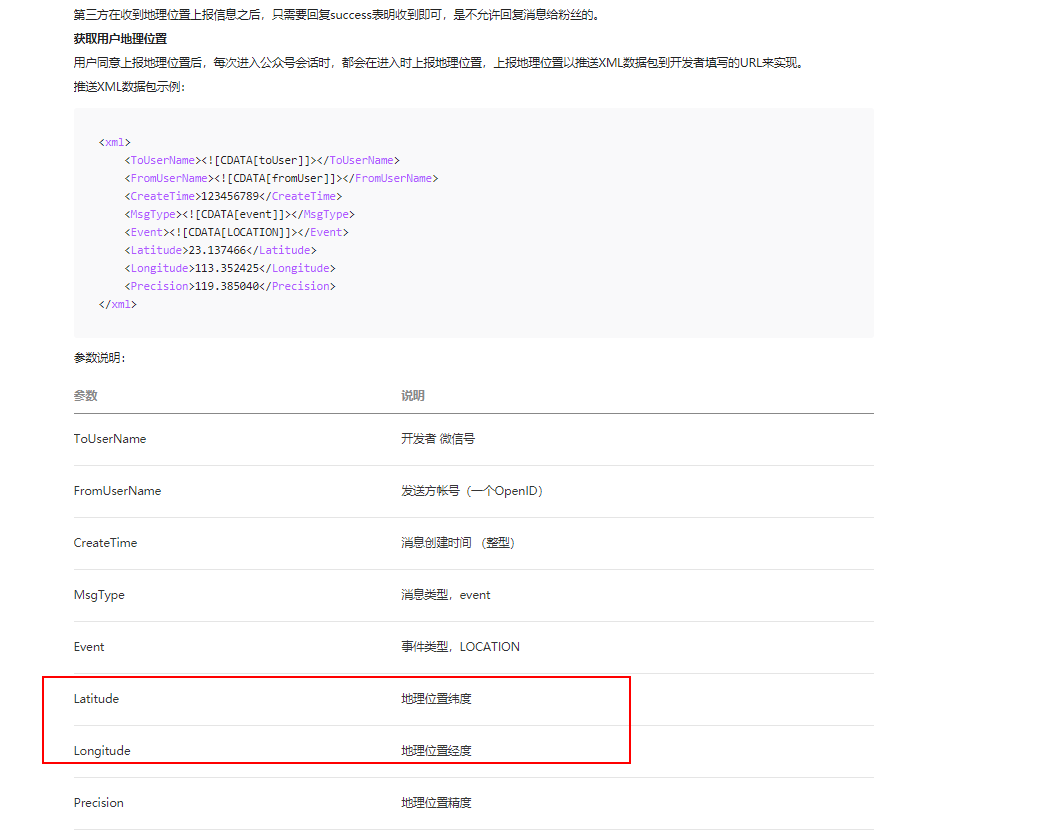Click the MsgType CDATA[event] code line
The width and height of the screenshot is (1039, 834).
pyautogui.click(x=239, y=214)
